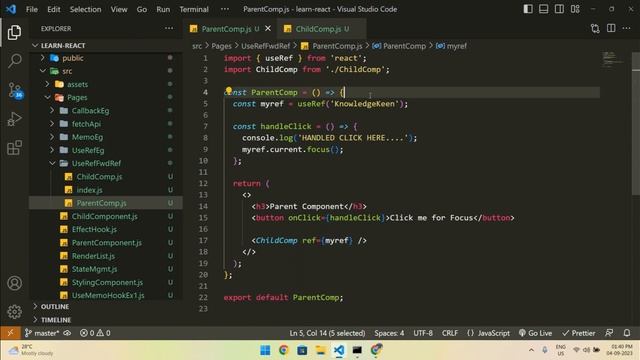Close the ParentComp.js tab
640x360 pixels.
[x=268, y=29]
